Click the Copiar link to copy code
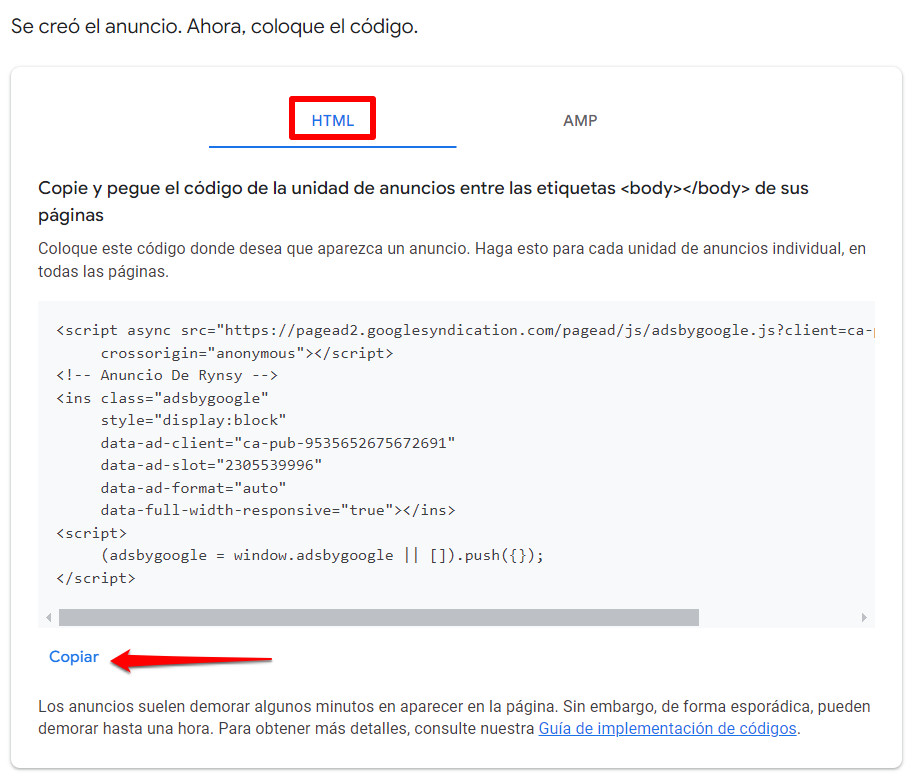Image resolution: width=910 pixels, height=778 pixels. 74,657
